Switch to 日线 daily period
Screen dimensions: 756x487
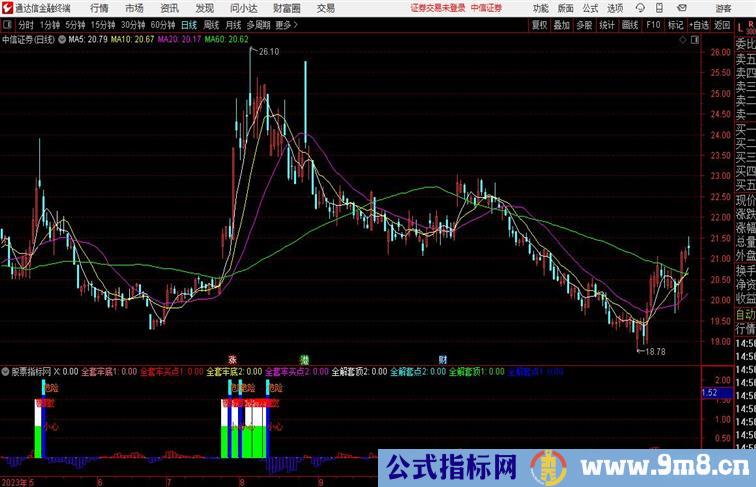(x=189, y=24)
